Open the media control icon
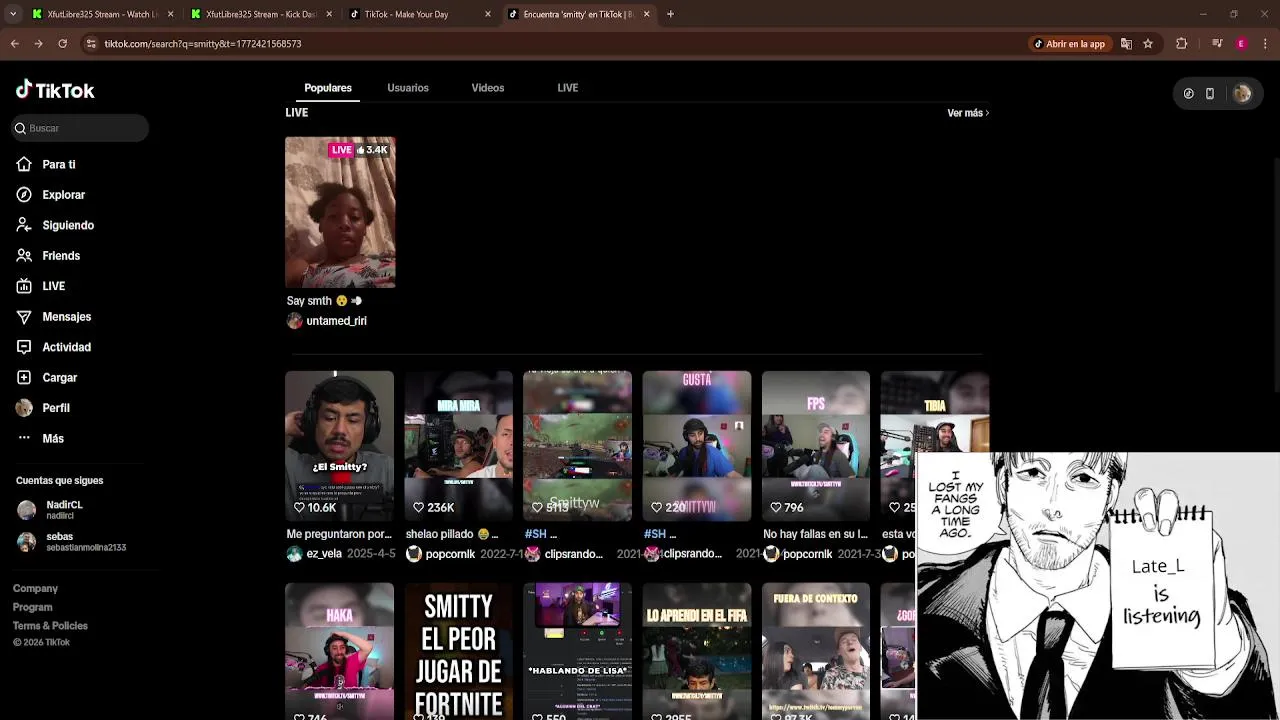Screen dimensions: 1280x720 click(x=1217, y=44)
